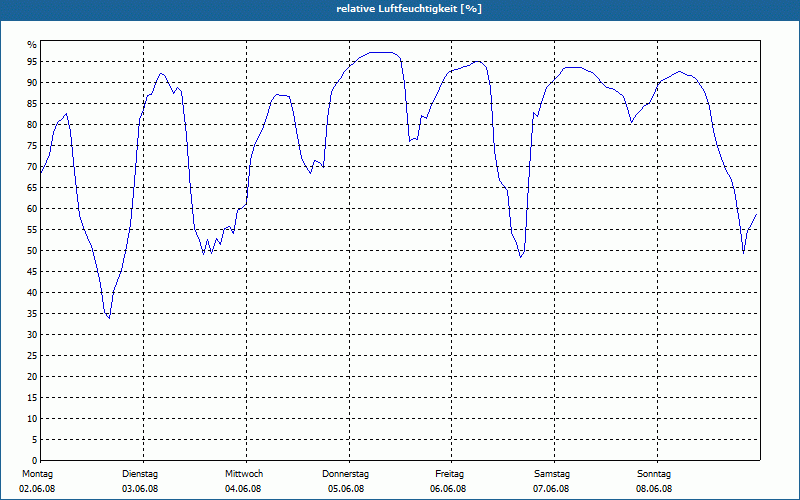Click the 'Donnerstag' axis label
Screen dimensions: 800x500
pyautogui.click(x=345, y=474)
